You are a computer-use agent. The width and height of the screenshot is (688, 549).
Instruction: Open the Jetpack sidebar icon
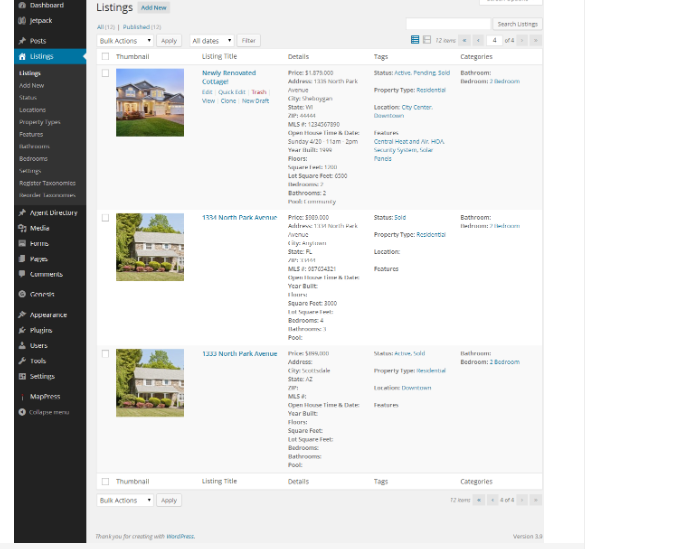click(x=22, y=21)
